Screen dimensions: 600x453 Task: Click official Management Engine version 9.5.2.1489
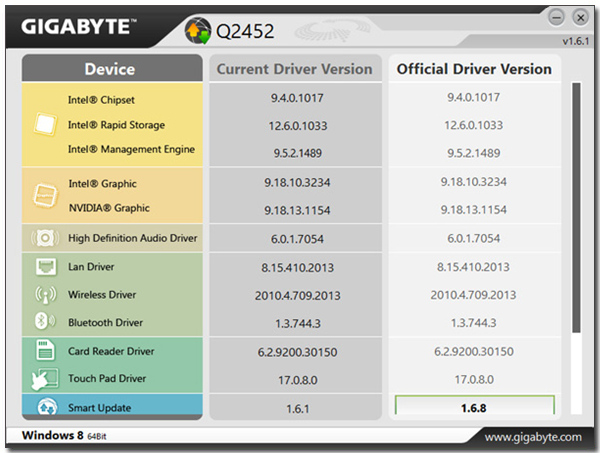[473, 153]
